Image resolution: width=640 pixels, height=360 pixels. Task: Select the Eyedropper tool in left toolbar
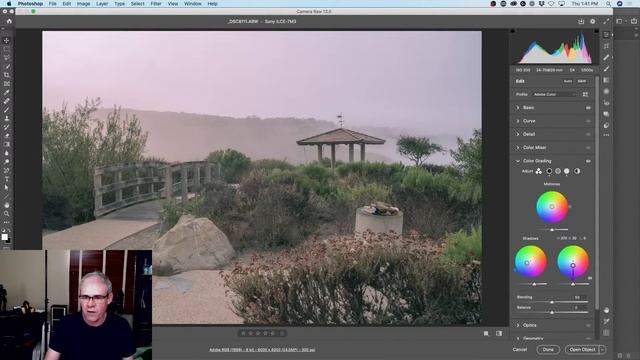click(7, 92)
